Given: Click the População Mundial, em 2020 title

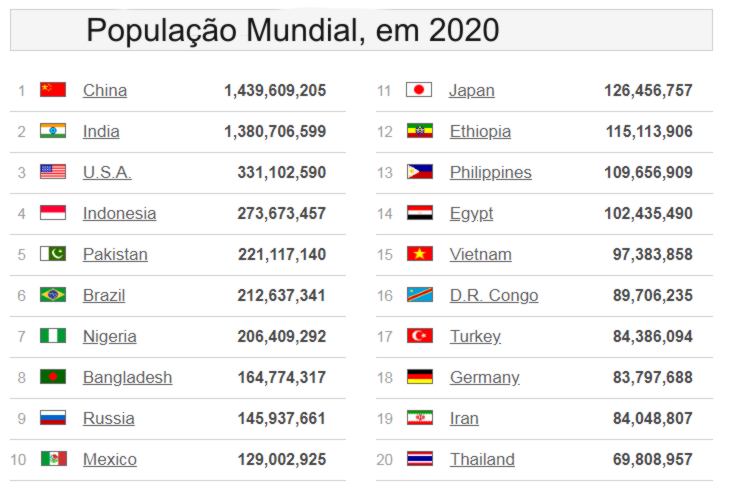Looking at the screenshot, I should [292, 30].
